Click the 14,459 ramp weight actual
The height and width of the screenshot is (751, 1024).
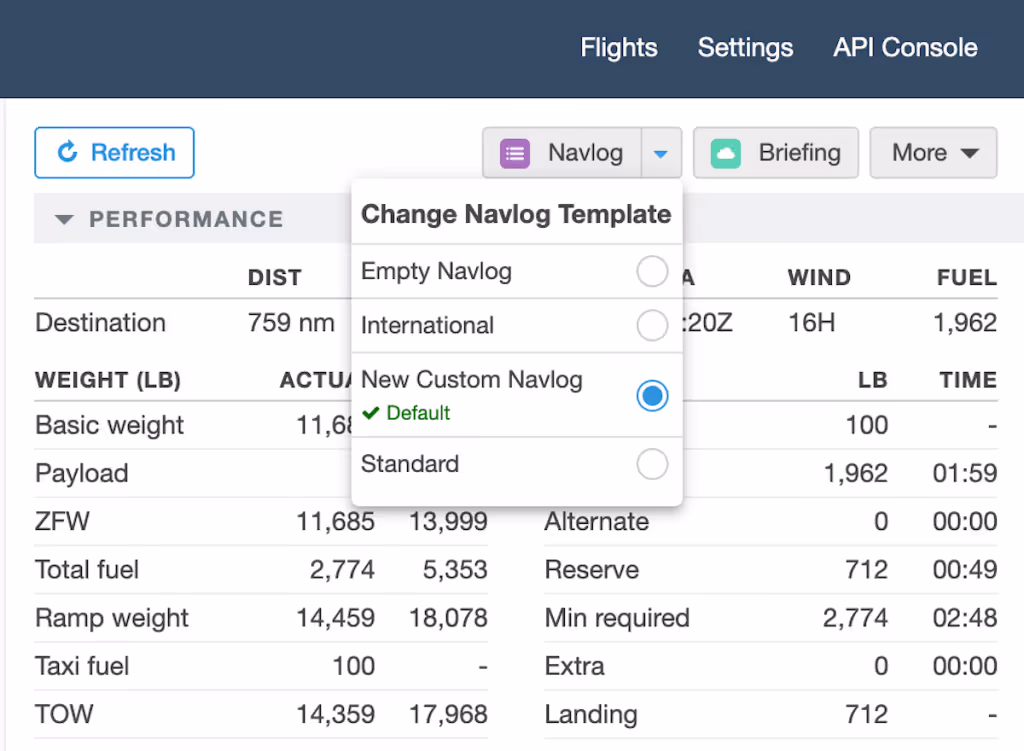click(336, 618)
